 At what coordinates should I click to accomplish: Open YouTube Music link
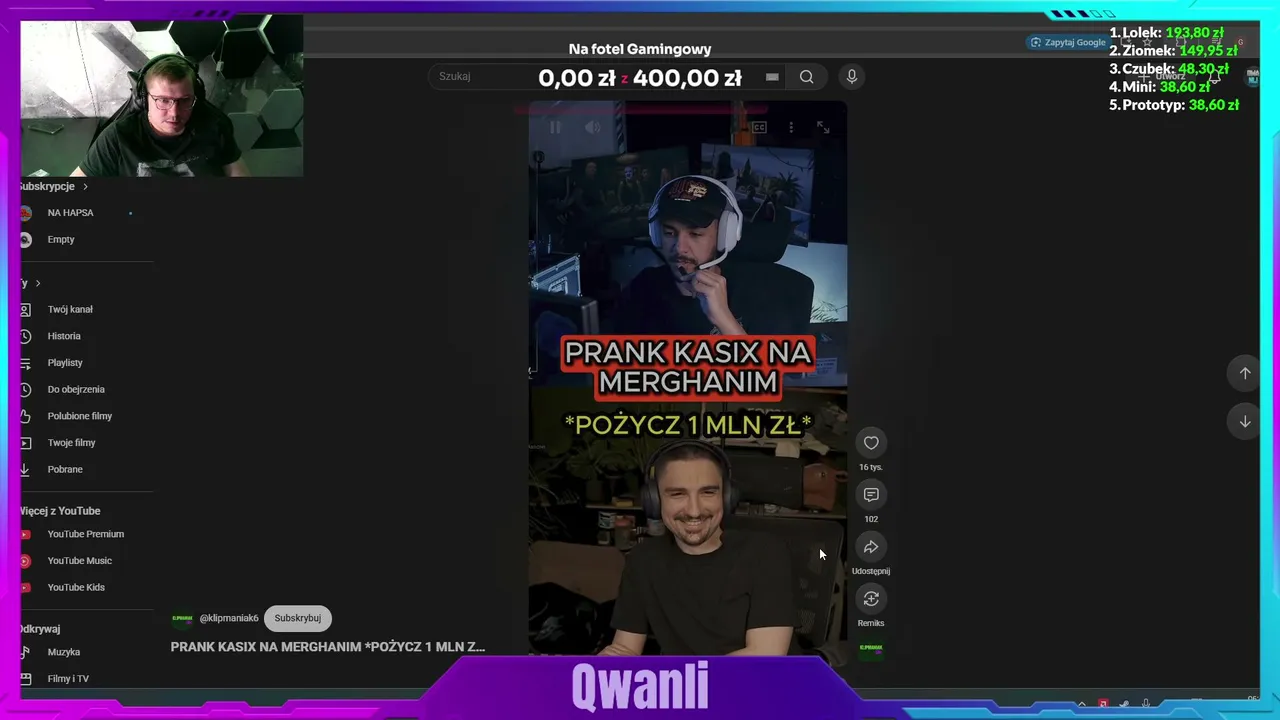[78, 561]
